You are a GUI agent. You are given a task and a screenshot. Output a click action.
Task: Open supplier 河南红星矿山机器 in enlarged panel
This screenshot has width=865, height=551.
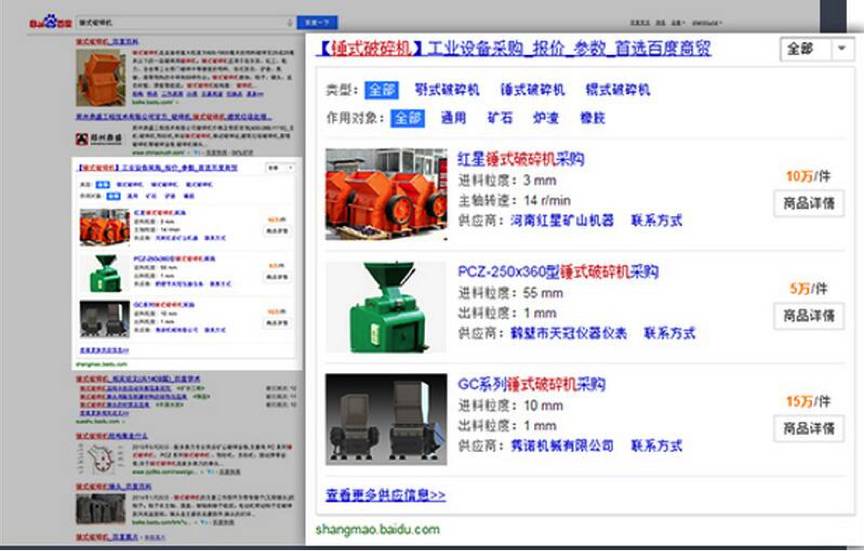tap(562, 221)
